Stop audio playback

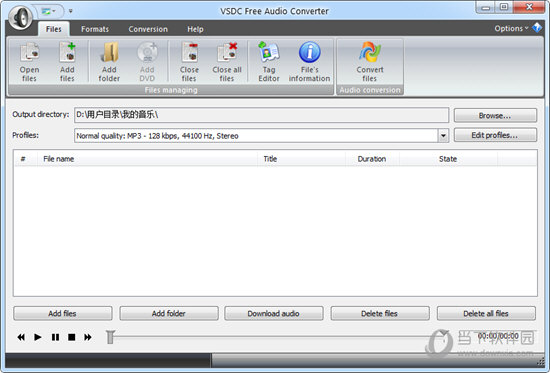pyautogui.click(x=72, y=337)
